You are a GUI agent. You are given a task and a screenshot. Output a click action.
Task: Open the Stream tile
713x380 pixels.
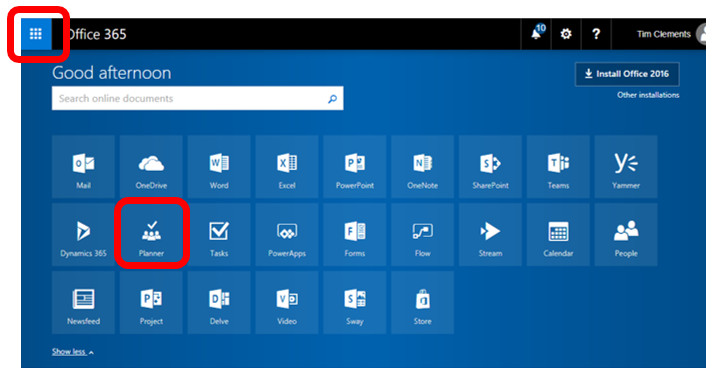490,235
